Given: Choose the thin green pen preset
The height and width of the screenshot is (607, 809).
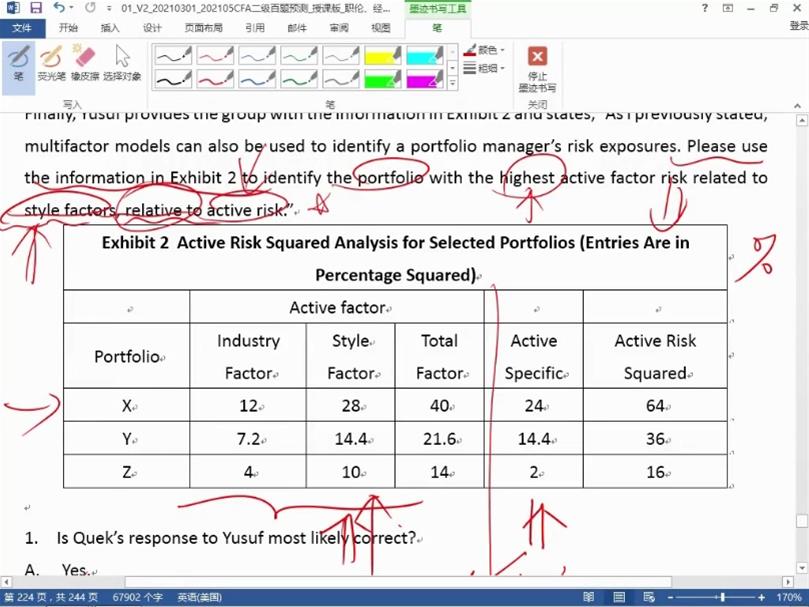Looking at the screenshot, I should coord(299,55).
